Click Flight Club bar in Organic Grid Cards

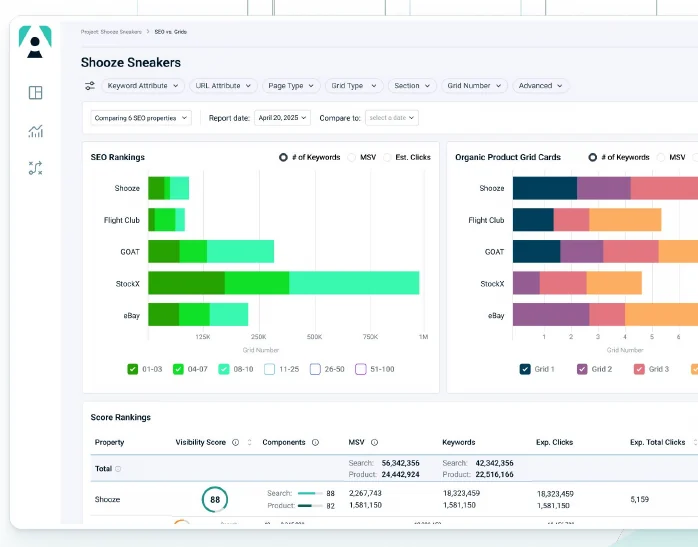pyautogui.click(x=587, y=220)
